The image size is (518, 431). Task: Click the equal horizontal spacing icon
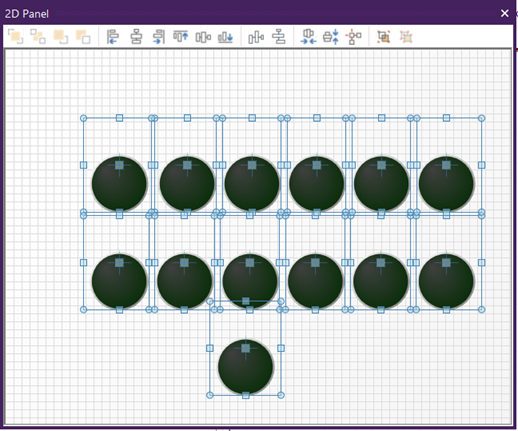point(308,36)
